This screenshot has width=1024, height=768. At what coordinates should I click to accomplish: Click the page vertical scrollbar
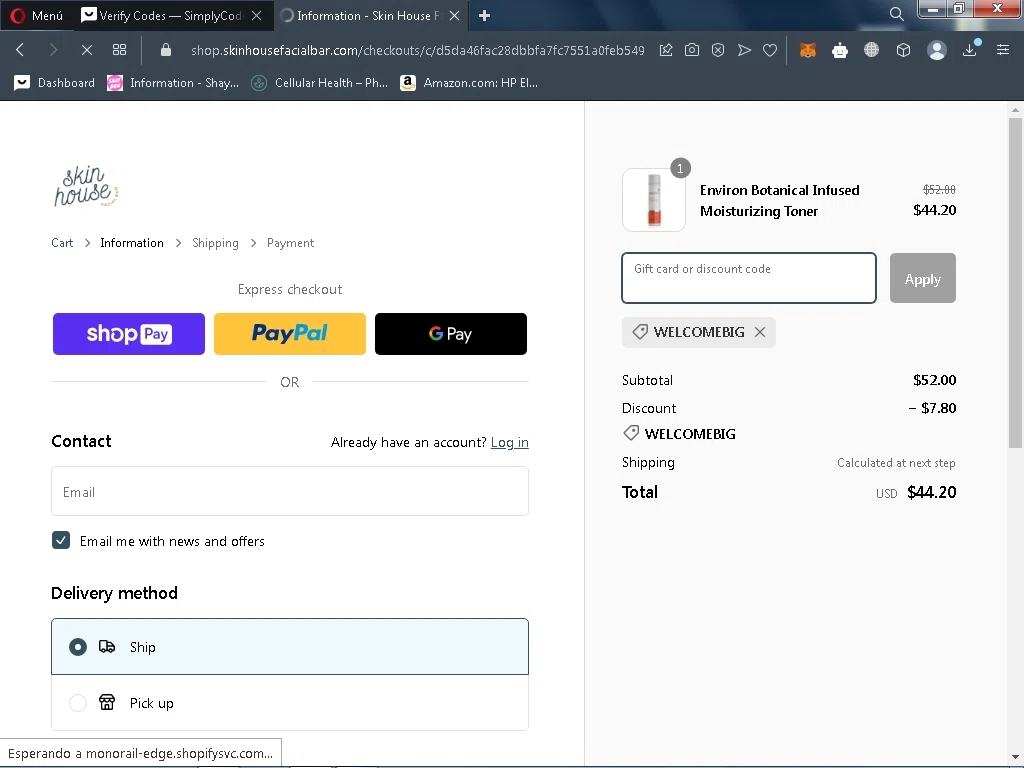tap(1015, 283)
